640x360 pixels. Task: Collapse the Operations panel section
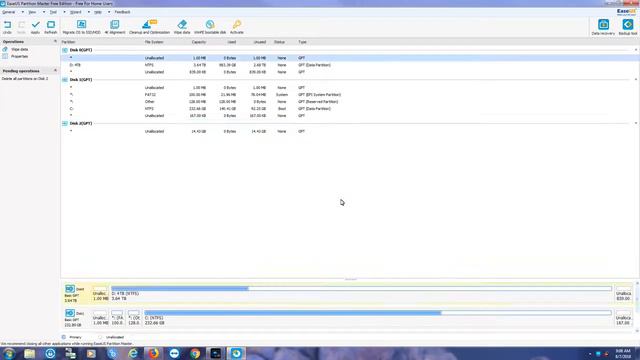coord(55,42)
